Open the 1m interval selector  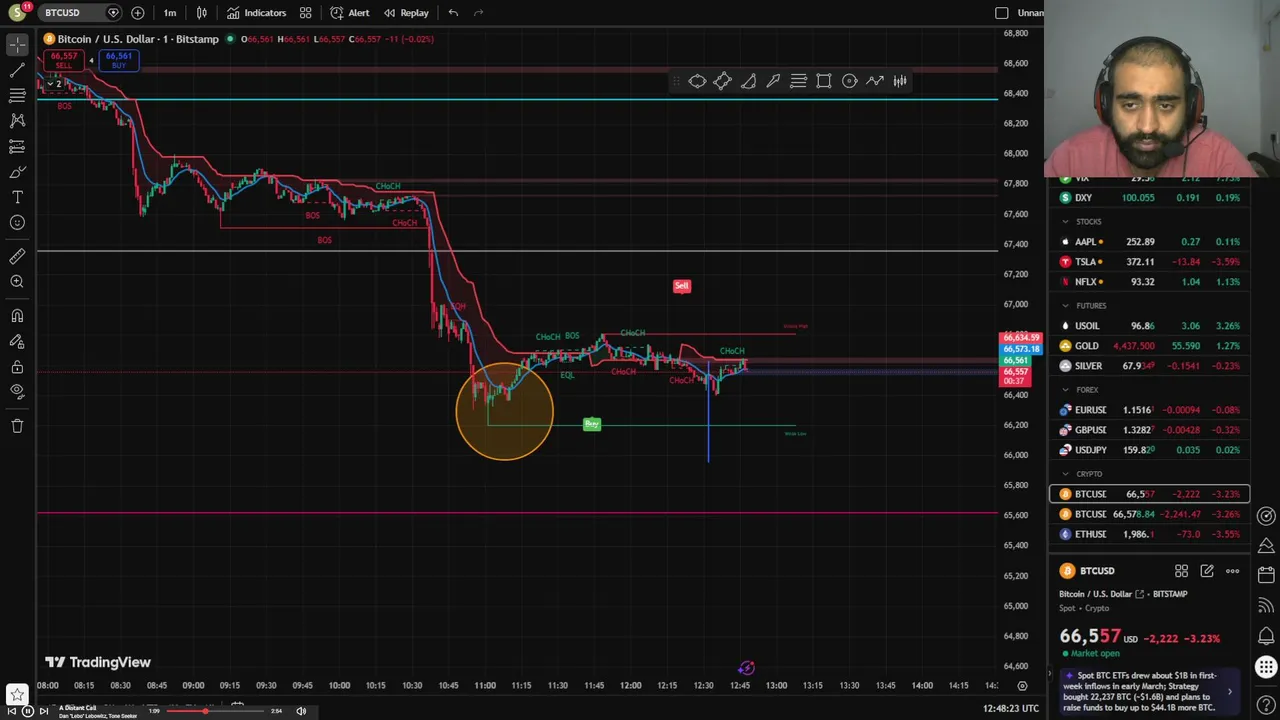[x=170, y=13]
